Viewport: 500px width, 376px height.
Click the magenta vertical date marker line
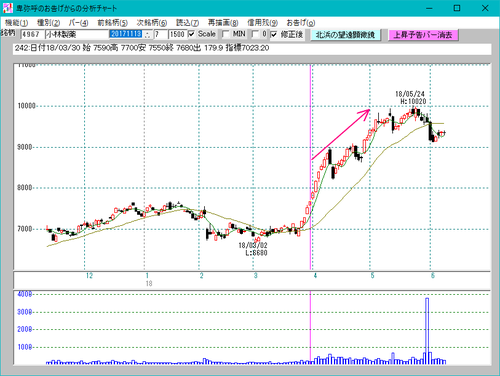(x=311, y=167)
